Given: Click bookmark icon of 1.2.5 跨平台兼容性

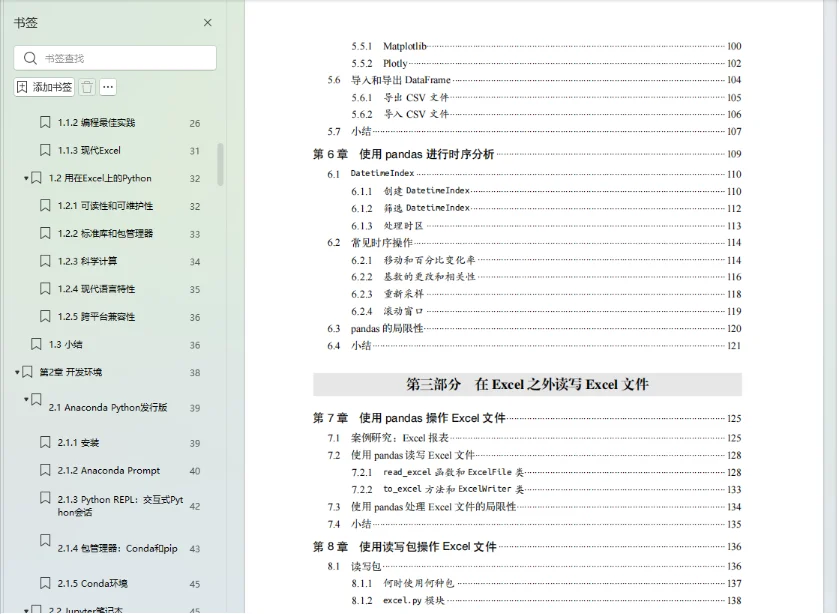Looking at the screenshot, I should click(45, 316).
